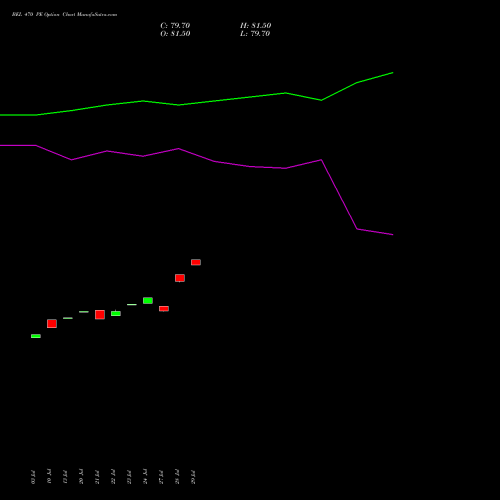Click the 22 Jul axis date label
This screenshot has height=500, width=500.
tap(113, 477)
